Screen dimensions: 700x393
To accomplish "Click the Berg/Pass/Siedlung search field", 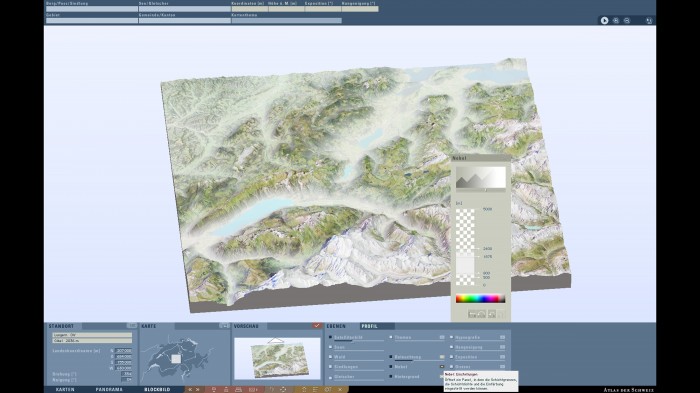I will coord(92,9).
